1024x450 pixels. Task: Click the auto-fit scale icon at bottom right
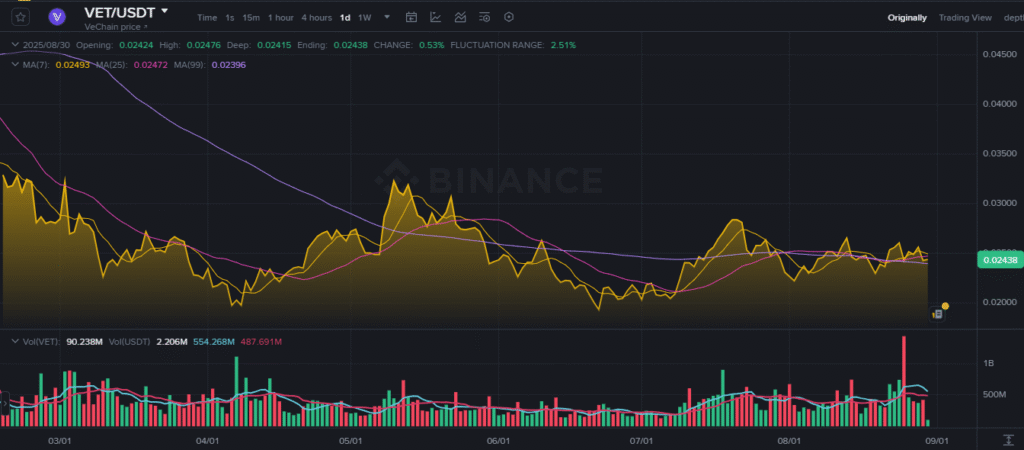[x=1009, y=440]
